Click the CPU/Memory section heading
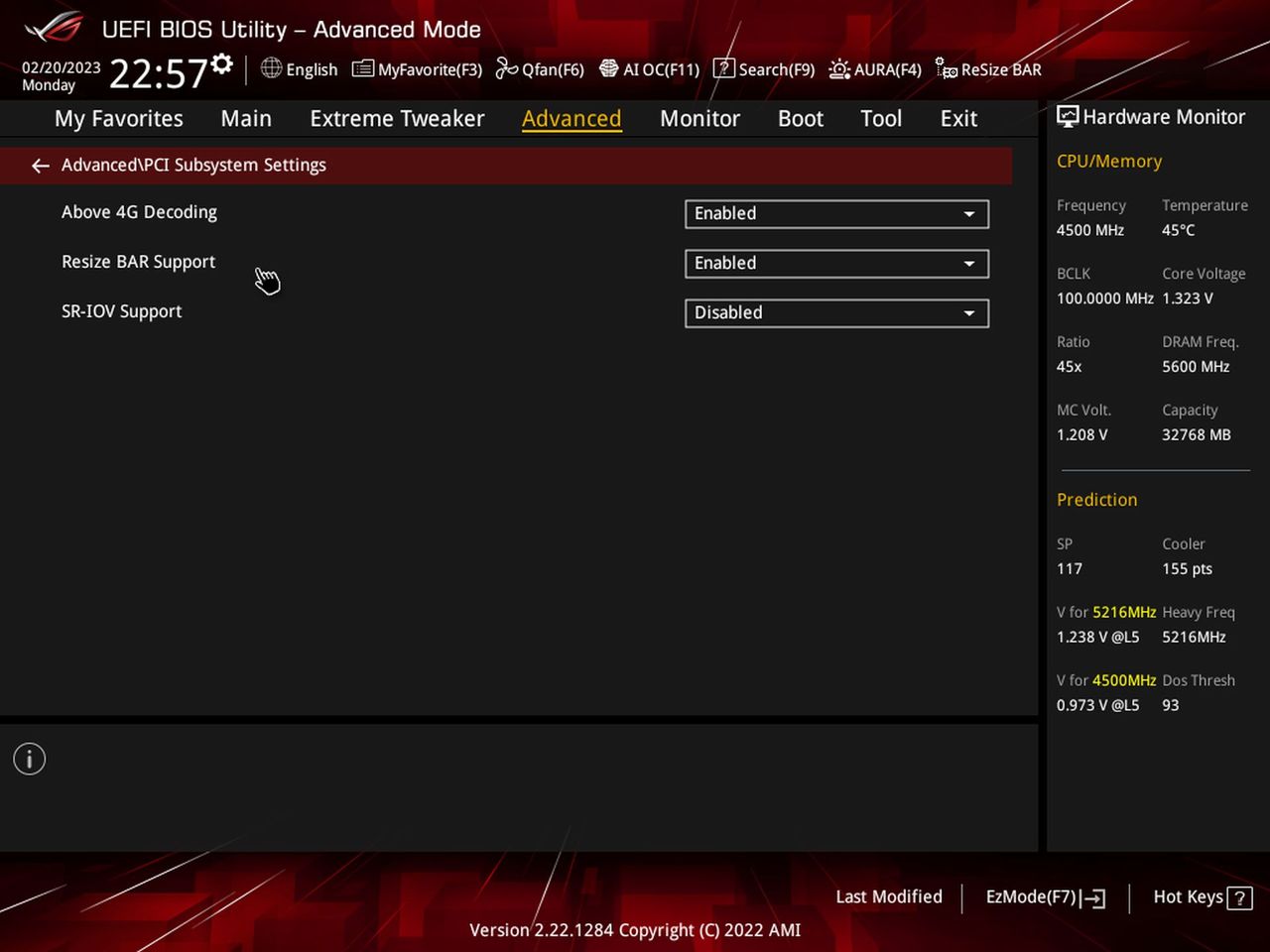 [1109, 162]
